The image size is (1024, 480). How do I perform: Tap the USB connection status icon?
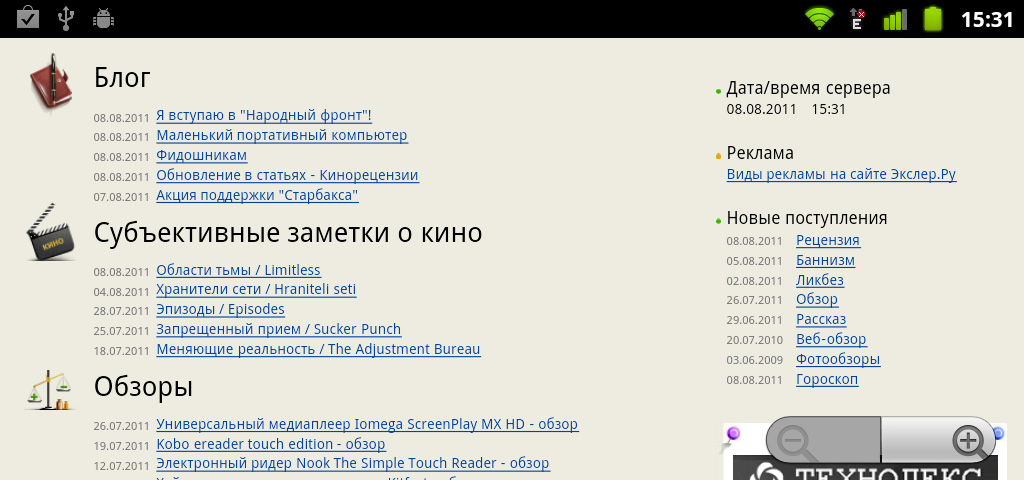(66, 18)
